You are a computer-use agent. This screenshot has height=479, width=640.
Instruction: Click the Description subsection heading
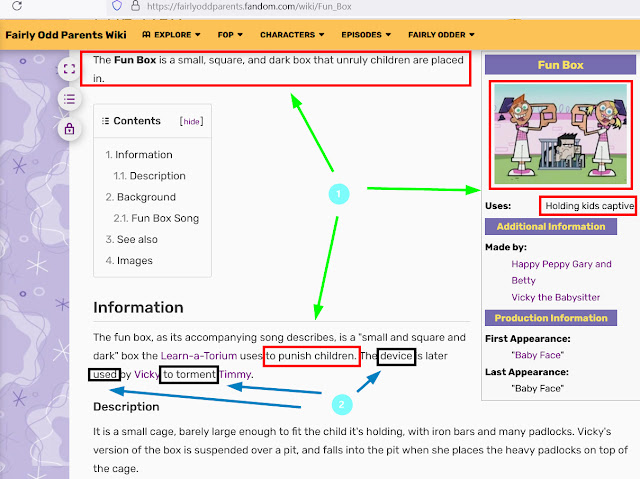point(126,407)
